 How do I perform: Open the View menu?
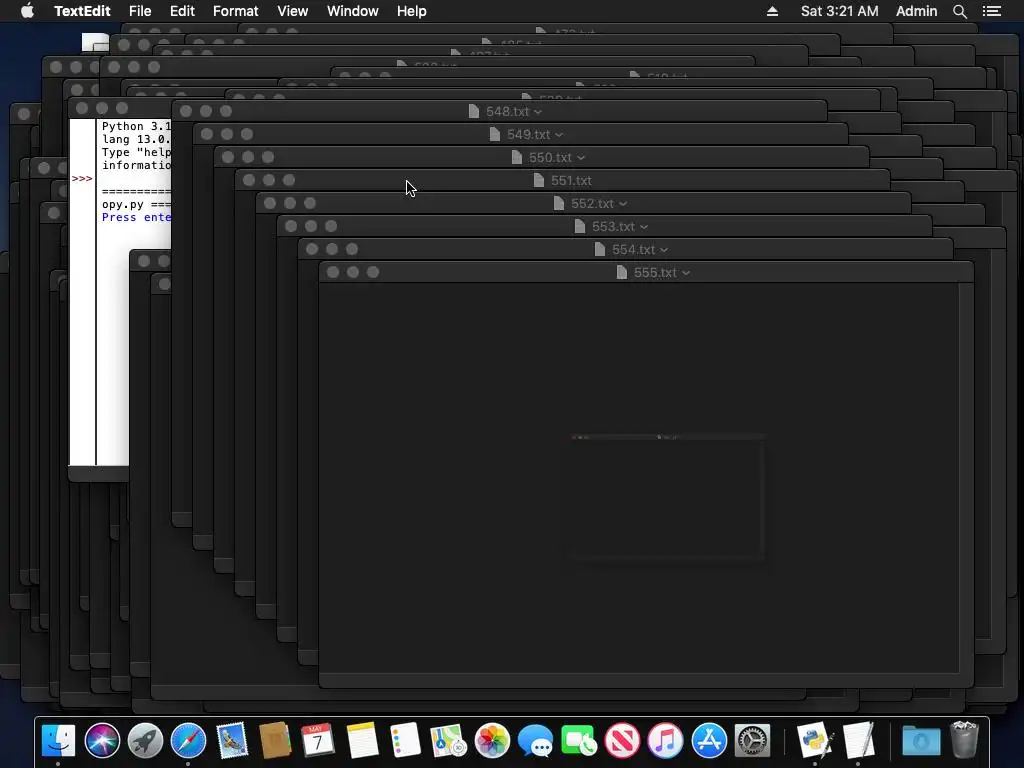[x=293, y=11]
